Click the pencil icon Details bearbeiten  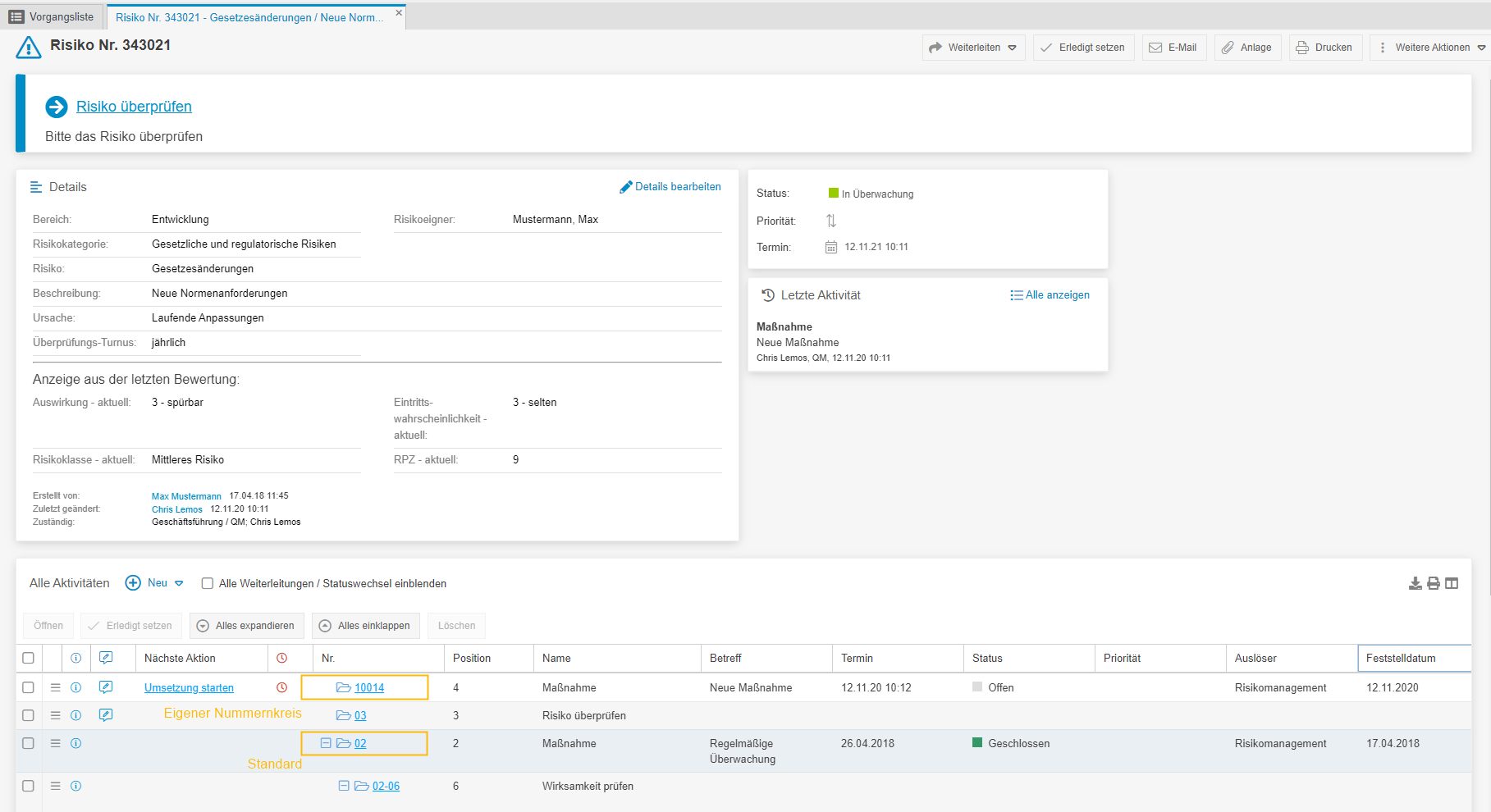pos(626,187)
